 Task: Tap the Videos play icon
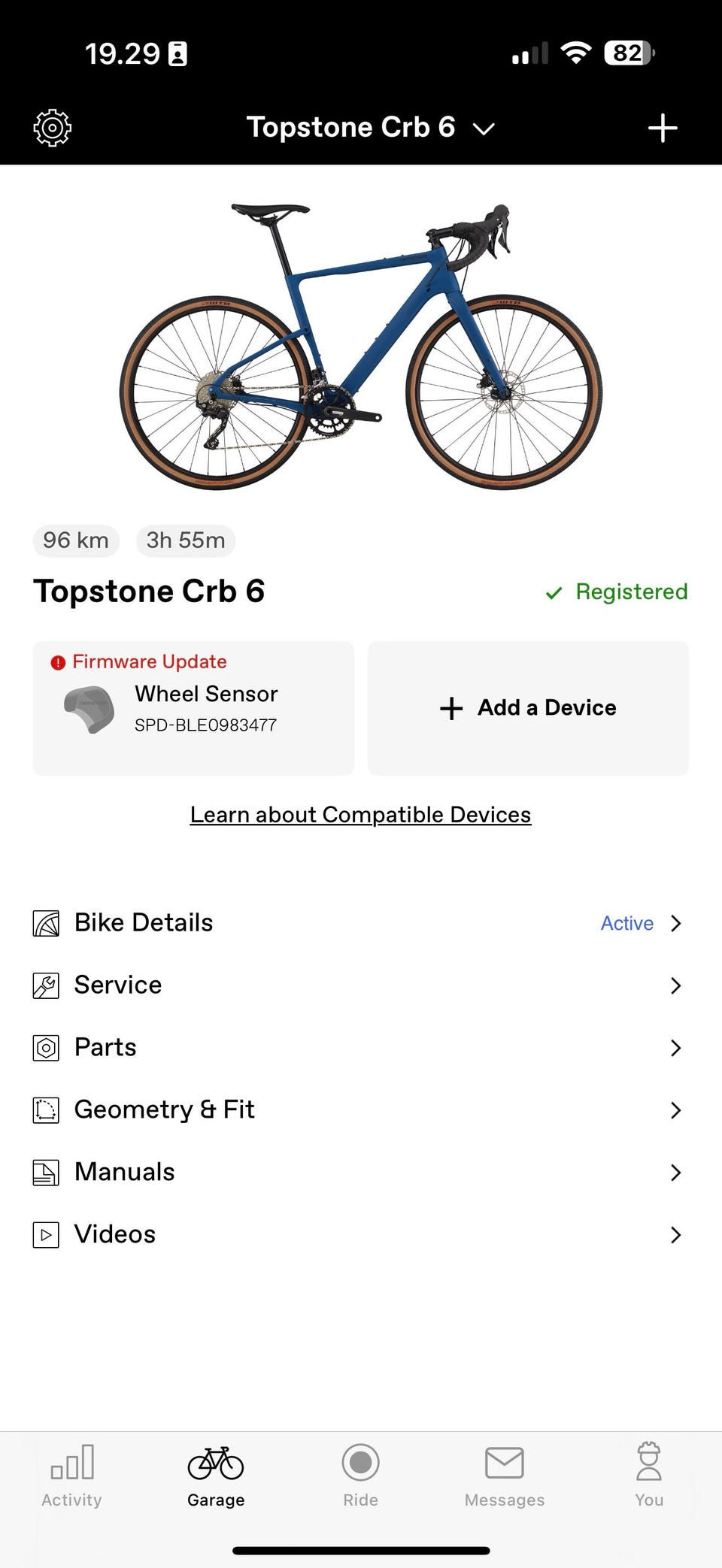click(x=46, y=1234)
